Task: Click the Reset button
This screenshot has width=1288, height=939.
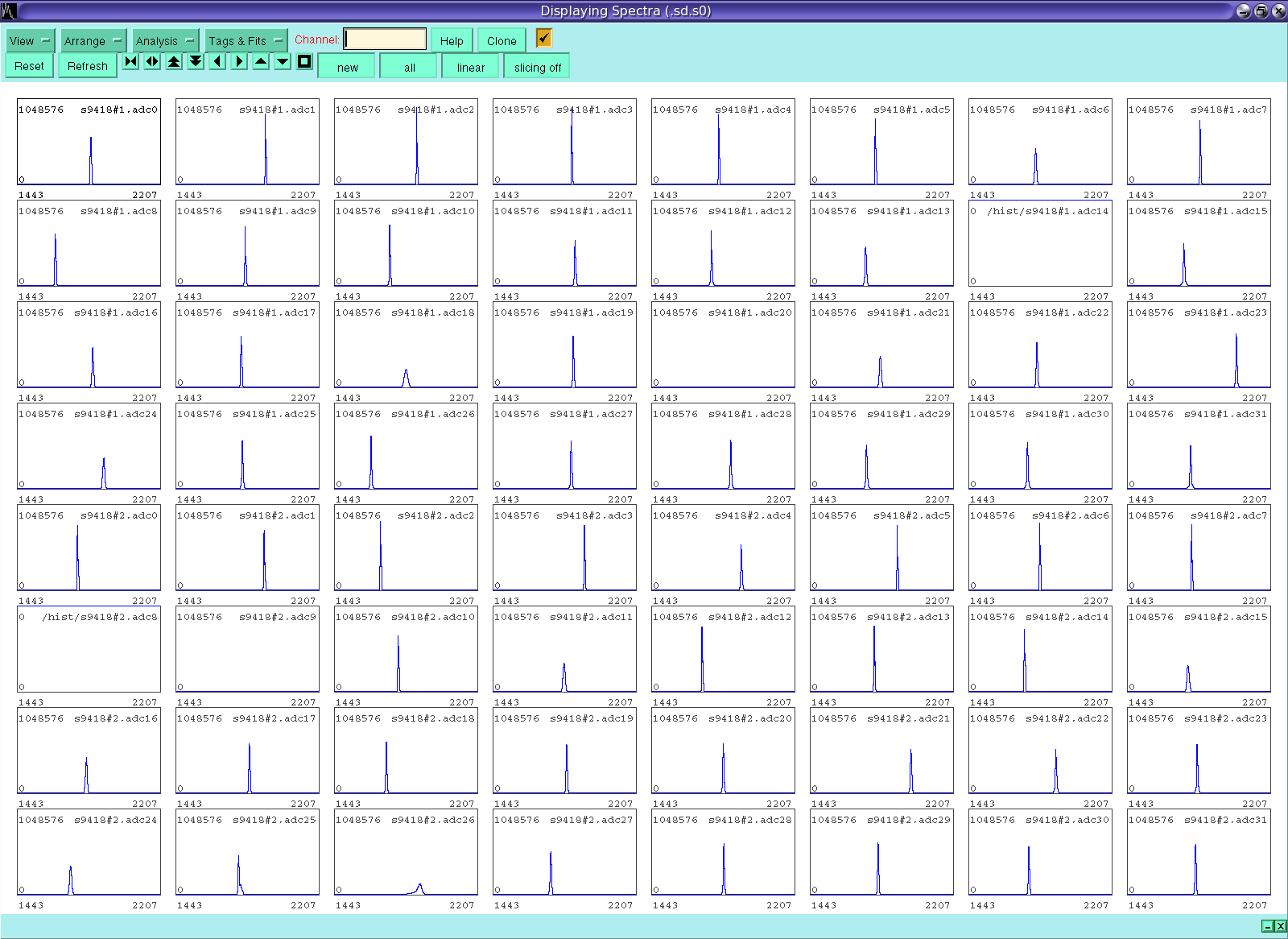Action: (x=29, y=66)
